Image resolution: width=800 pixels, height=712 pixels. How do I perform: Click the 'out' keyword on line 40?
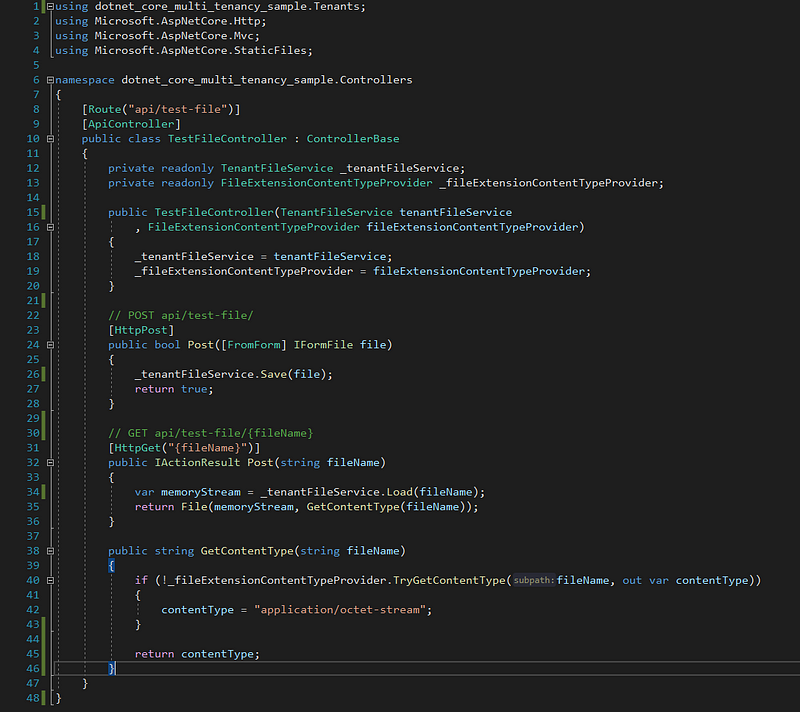(x=632, y=580)
